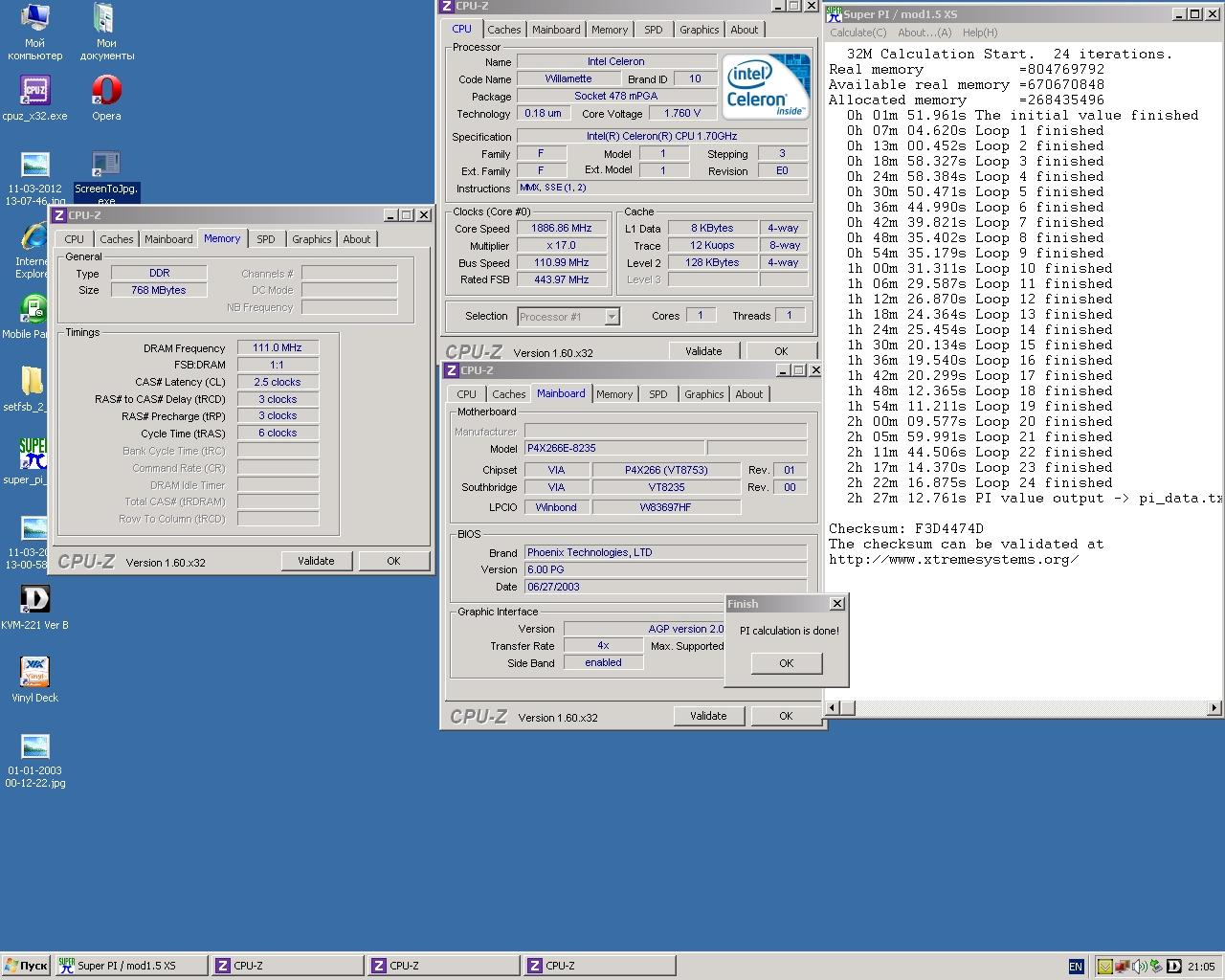Click the EN language indicator in tray
The image size is (1225, 980).
(1076, 967)
